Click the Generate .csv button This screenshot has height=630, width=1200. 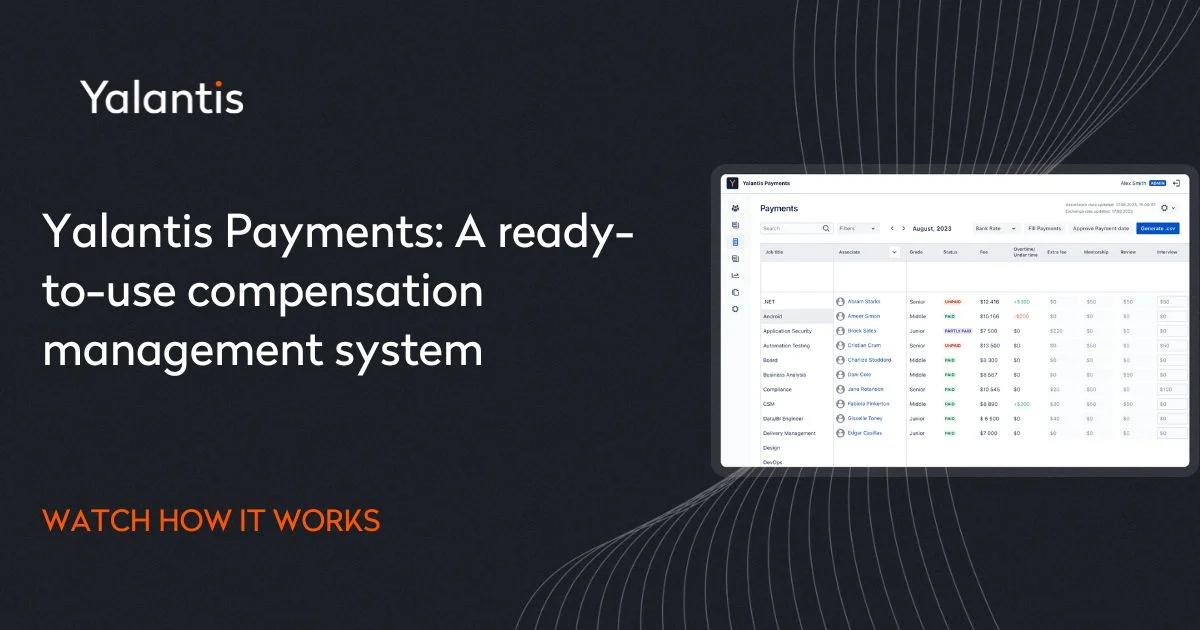(x=1158, y=228)
